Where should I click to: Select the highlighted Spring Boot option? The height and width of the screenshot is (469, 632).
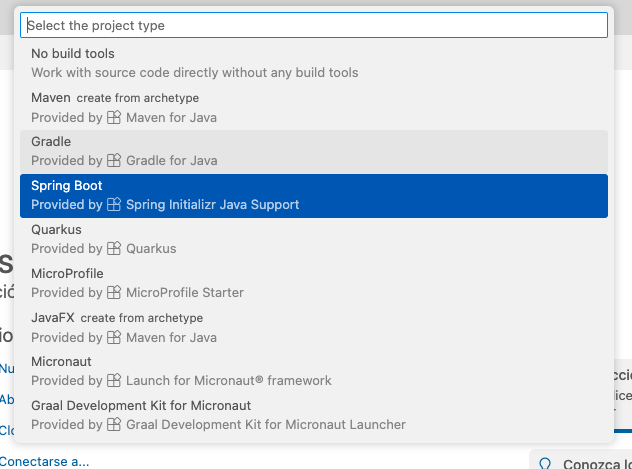314,196
